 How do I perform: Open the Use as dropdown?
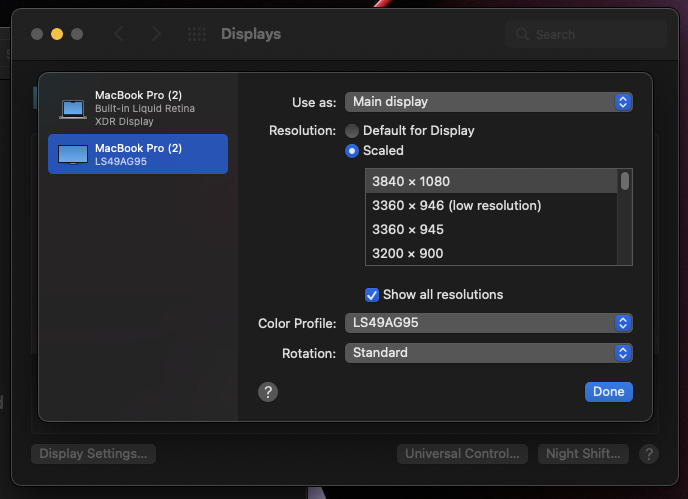(488, 102)
